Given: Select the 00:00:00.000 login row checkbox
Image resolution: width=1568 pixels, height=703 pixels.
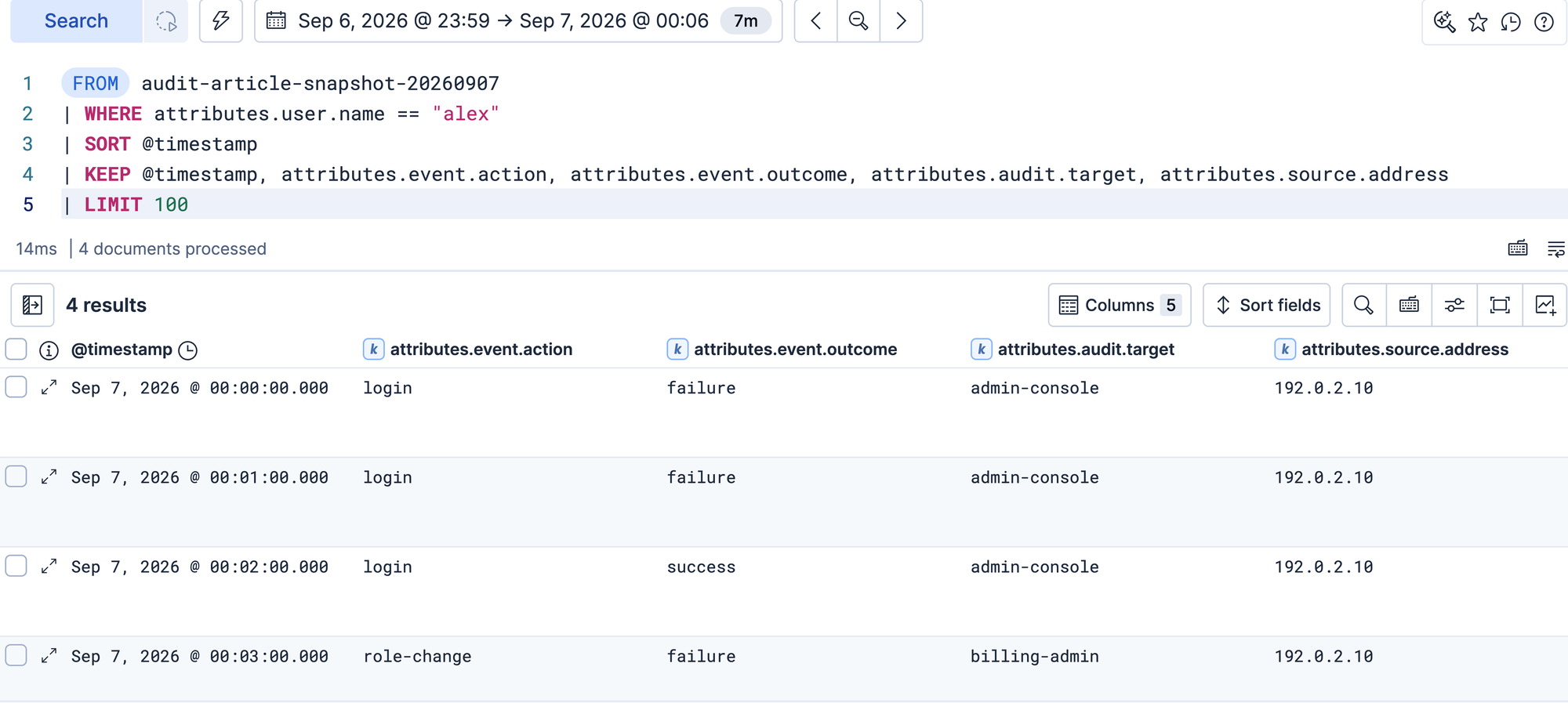Looking at the screenshot, I should tap(16, 387).
